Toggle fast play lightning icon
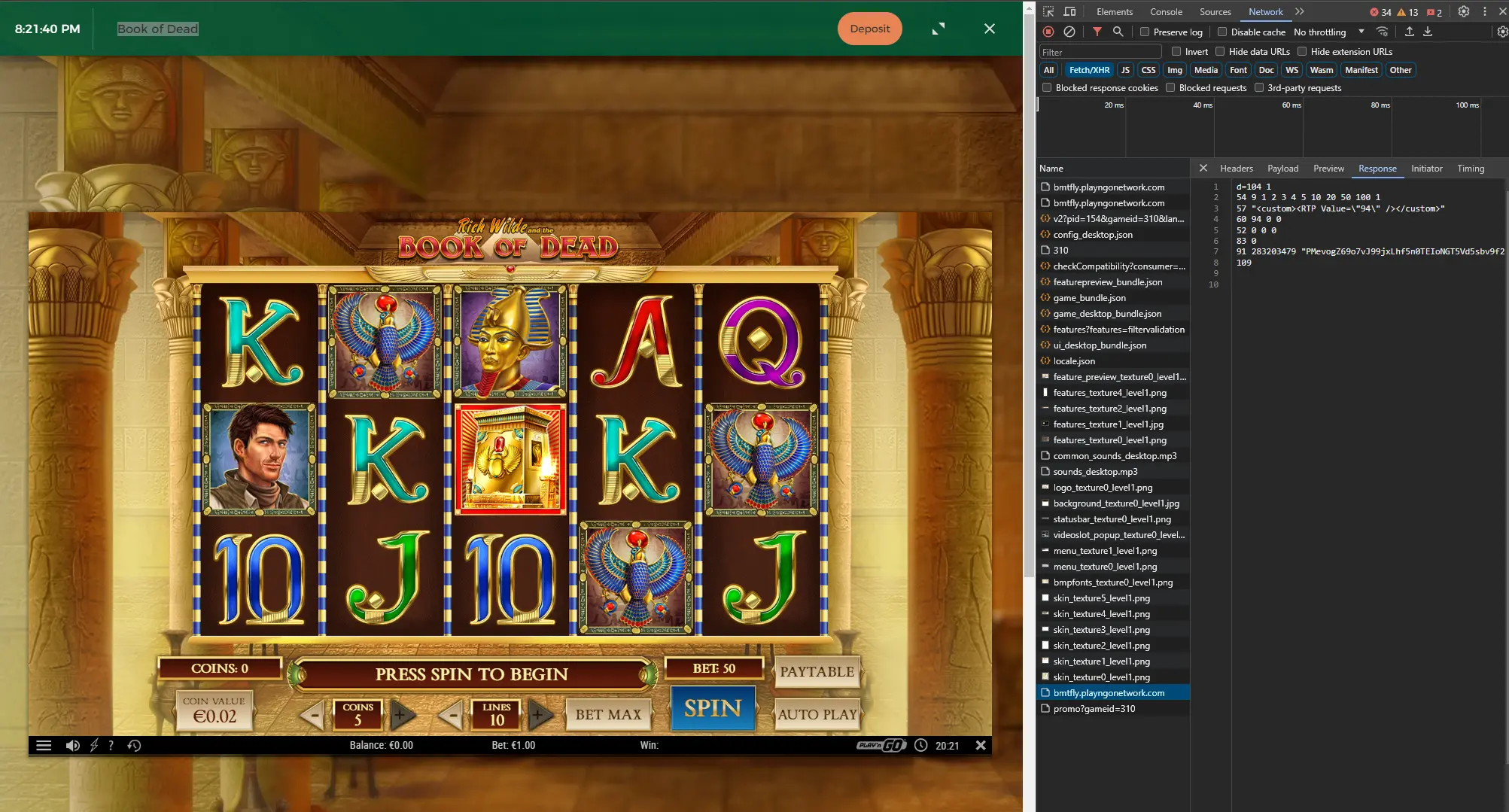The height and width of the screenshot is (812, 1509). (94, 745)
